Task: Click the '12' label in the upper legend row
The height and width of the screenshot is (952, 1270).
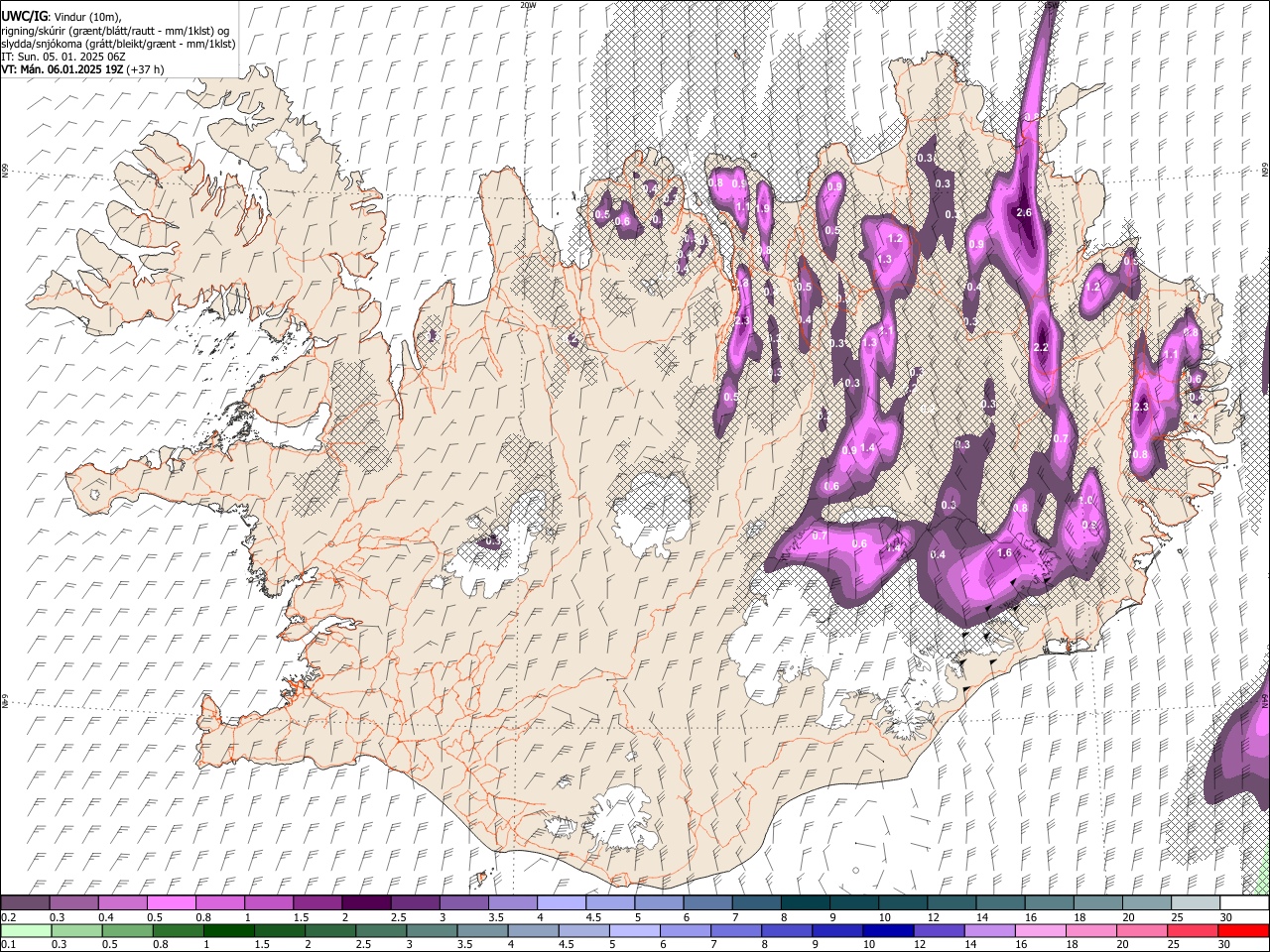Action: 932,917
